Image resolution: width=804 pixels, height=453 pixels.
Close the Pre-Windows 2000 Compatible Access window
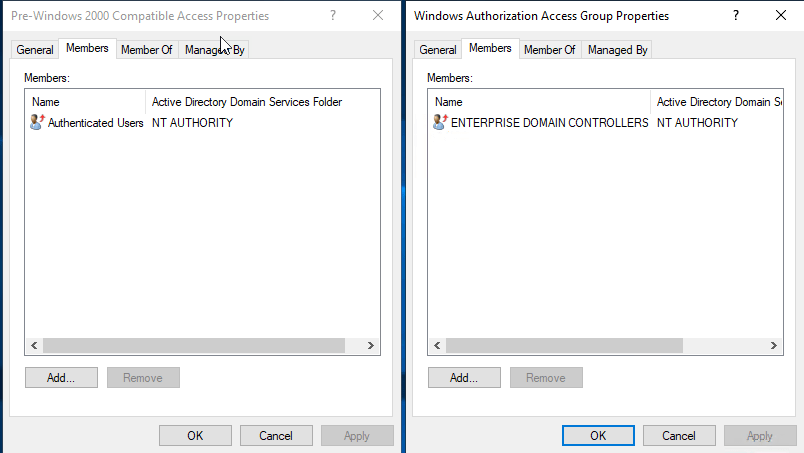[x=378, y=15]
